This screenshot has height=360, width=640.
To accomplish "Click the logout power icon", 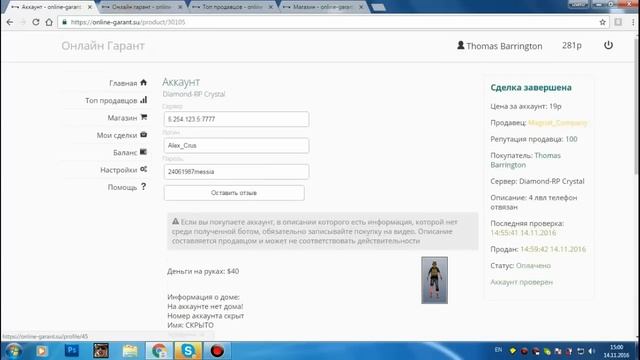I will [608, 45].
